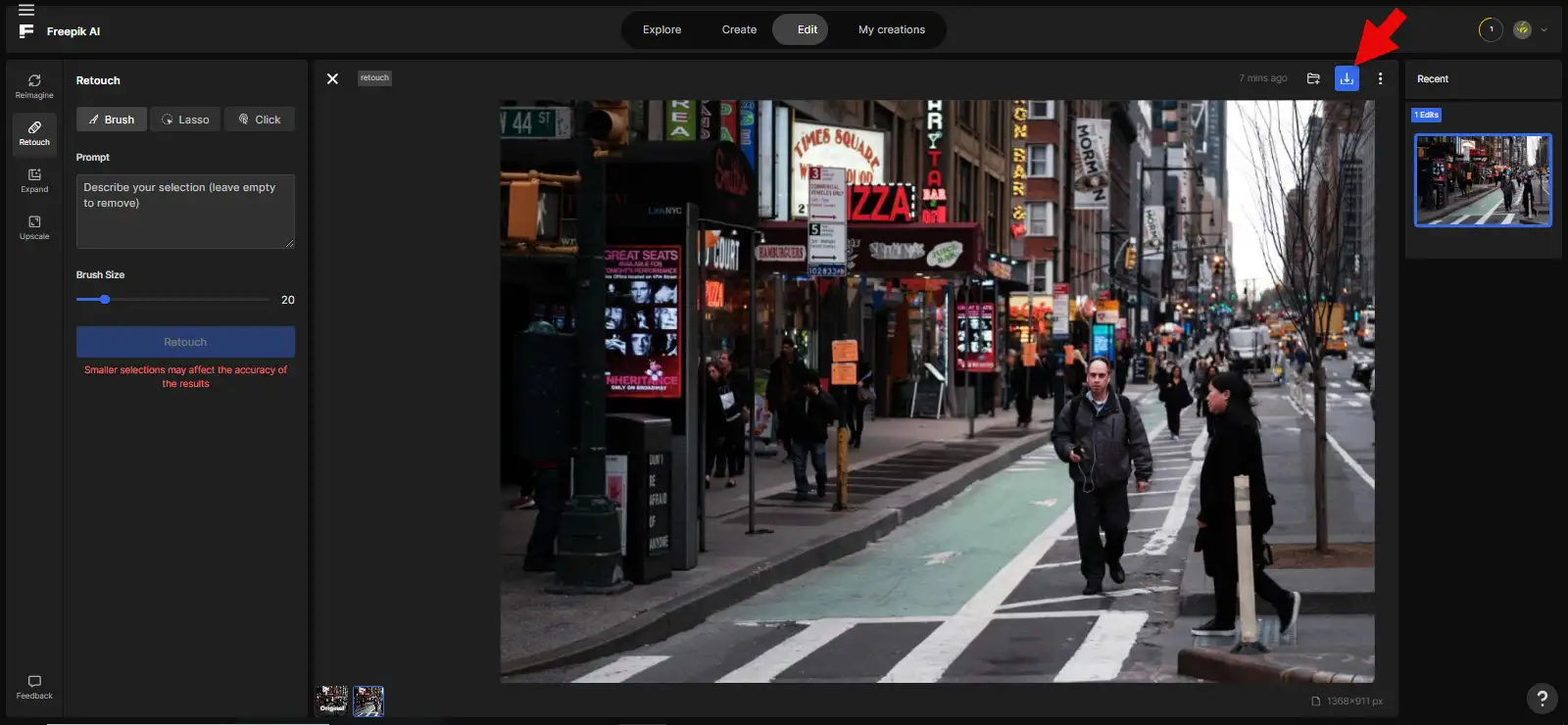The image size is (1568, 725).
Task: Switch to the Create tab
Action: click(739, 29)
